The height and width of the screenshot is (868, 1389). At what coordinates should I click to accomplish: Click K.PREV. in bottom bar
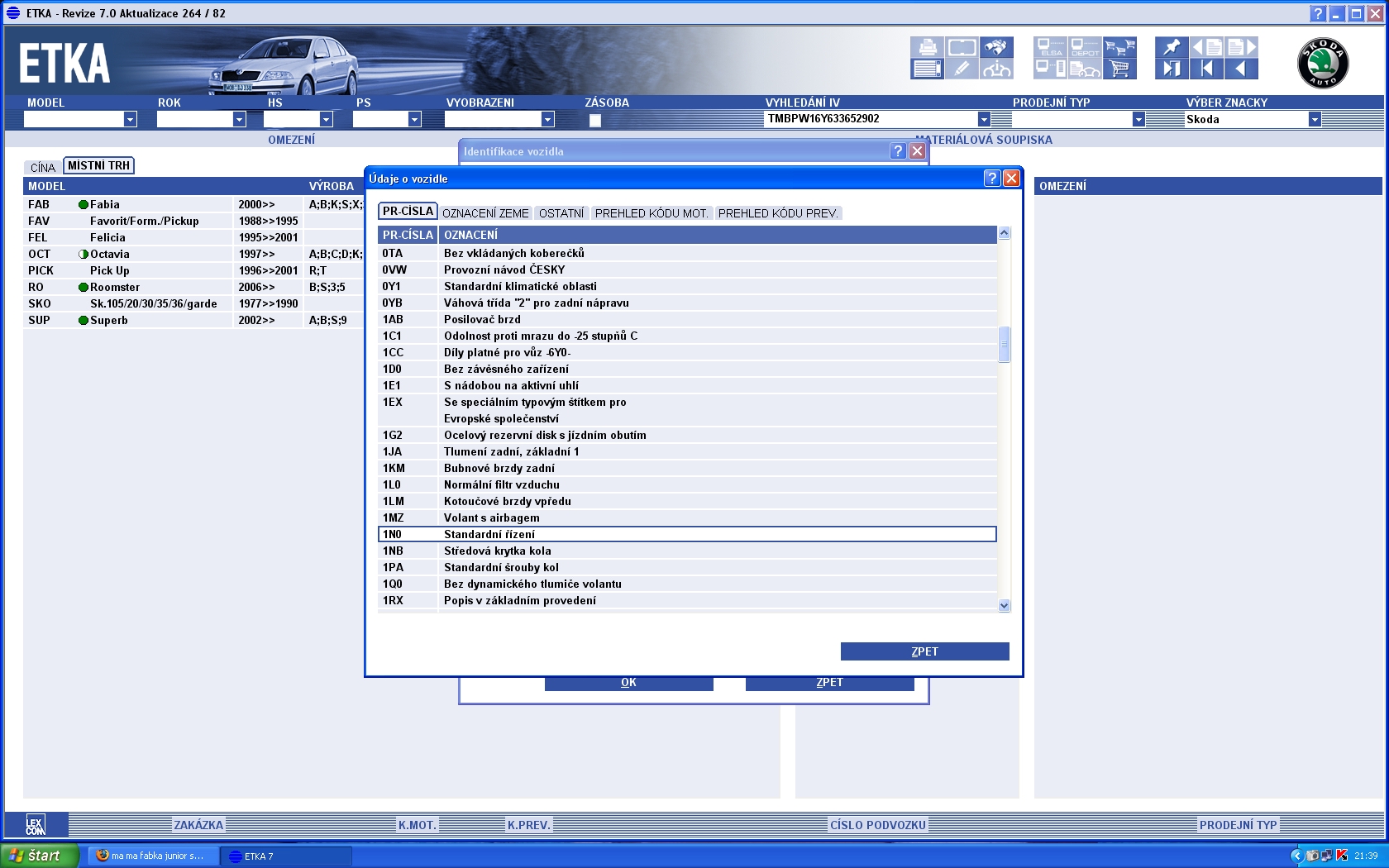(528, 825)
